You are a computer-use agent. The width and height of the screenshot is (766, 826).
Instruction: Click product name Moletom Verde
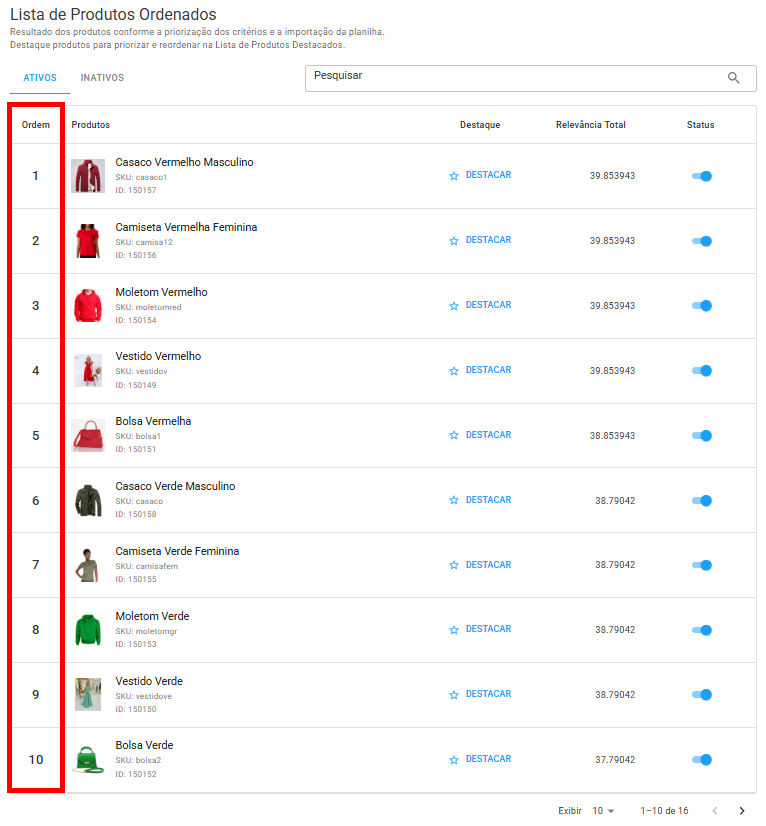pyautogui.click(x=152, y=616)
